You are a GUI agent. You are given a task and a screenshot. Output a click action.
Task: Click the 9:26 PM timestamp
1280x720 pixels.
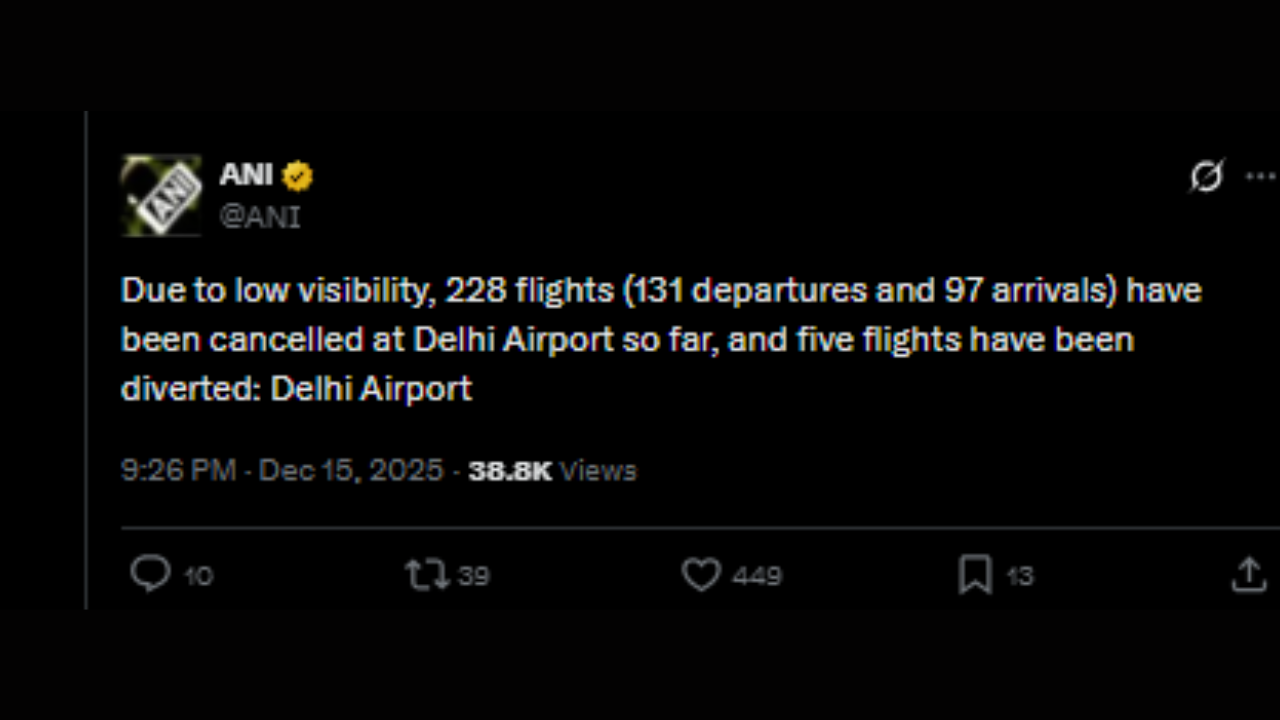click(178, 470)
